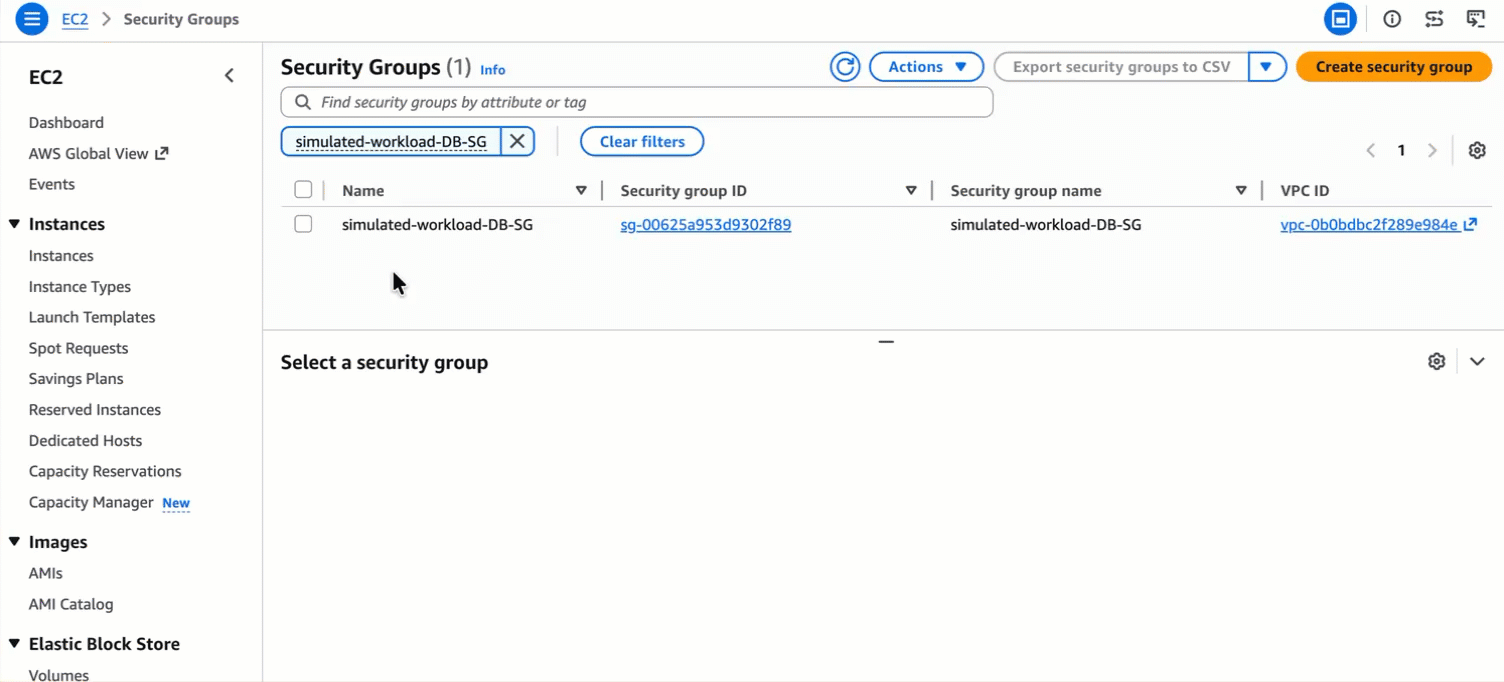Click simulated-workload-DB-SG filter token text
This screenshot has width=1504, height=682.
coord(391,142)
